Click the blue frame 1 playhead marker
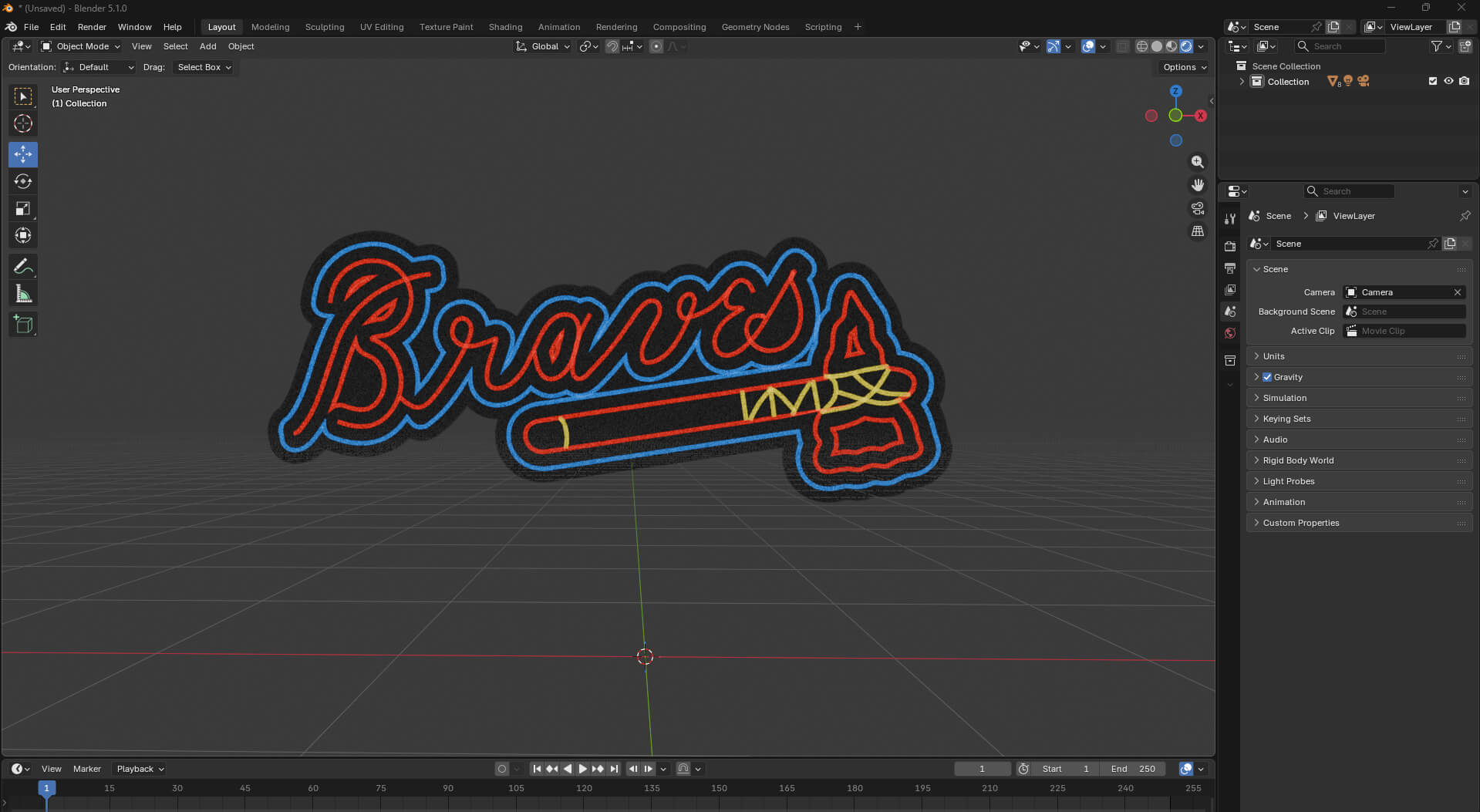This screenshot has width=1480, height=812. 46,788
